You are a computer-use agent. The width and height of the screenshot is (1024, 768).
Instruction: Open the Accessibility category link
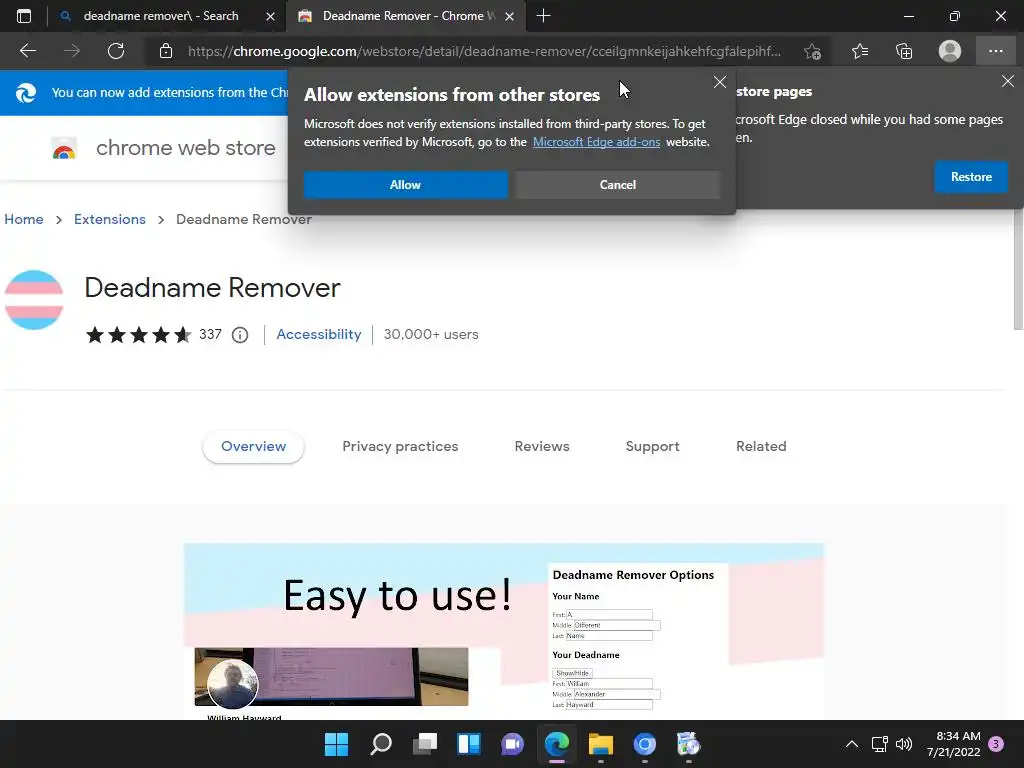pyautogui.click(x=319, y=334)
